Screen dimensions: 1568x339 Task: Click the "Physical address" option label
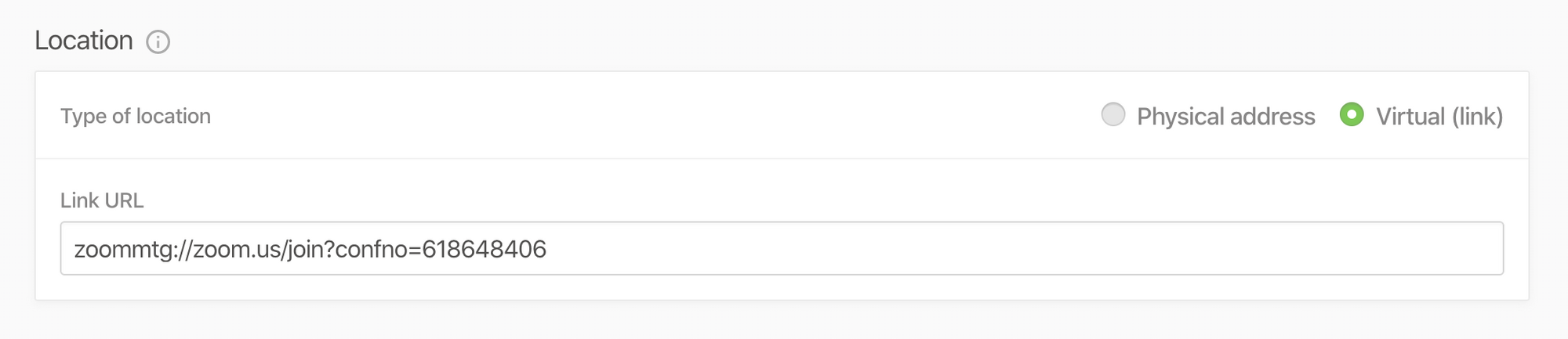coord(1225,117)
